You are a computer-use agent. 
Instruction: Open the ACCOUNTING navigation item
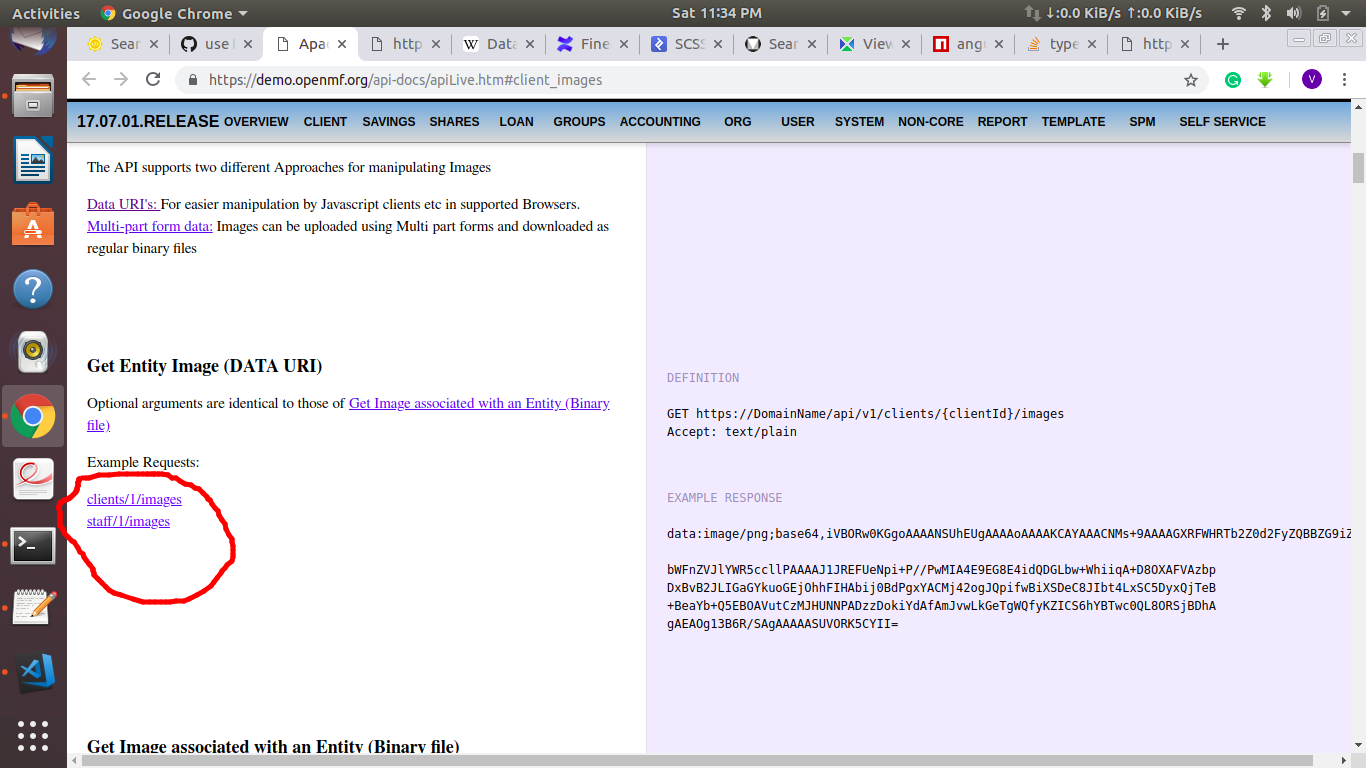point(660,122)
